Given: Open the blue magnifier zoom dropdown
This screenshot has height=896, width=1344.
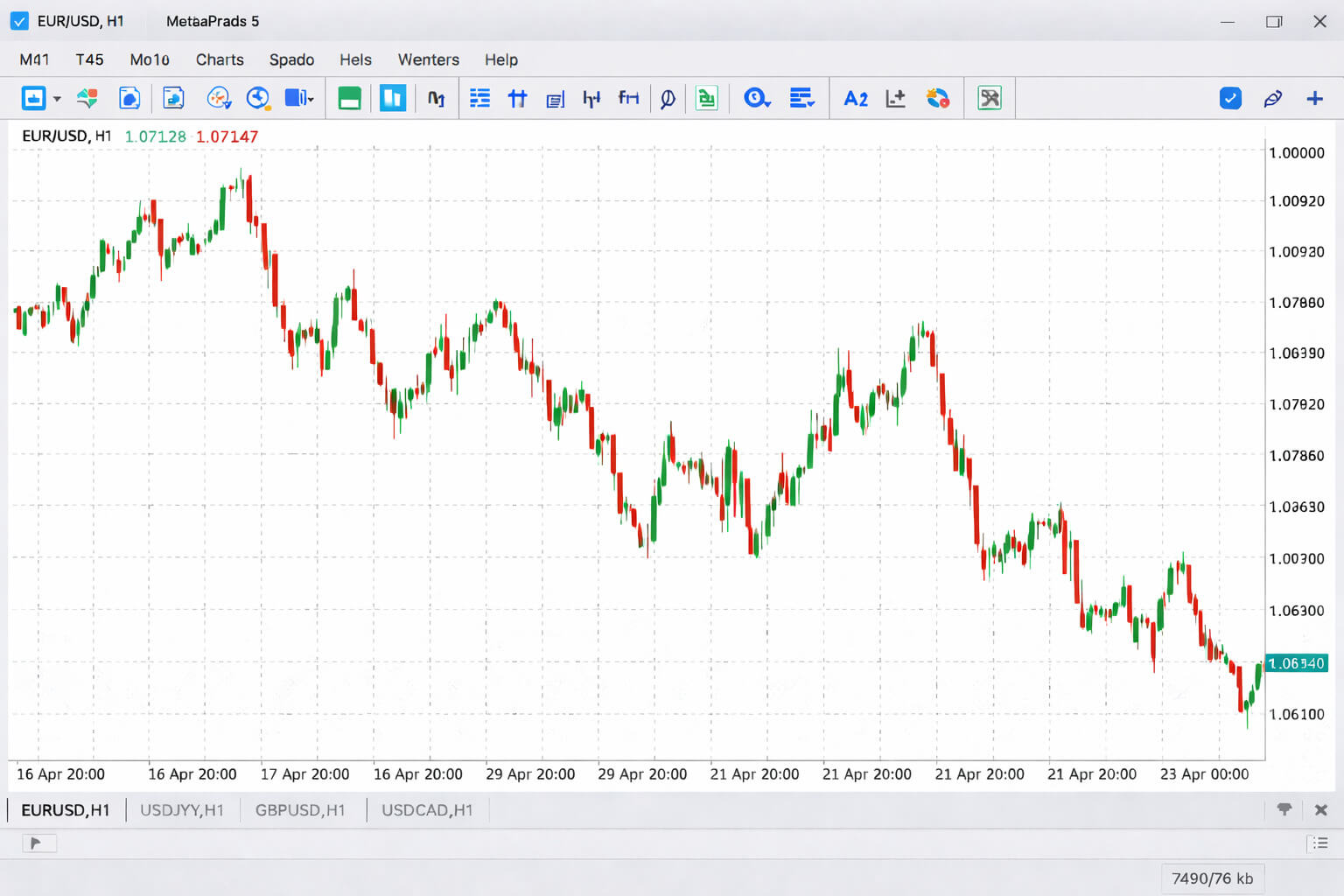Looking at the screenshot, I should click(757, 98).
